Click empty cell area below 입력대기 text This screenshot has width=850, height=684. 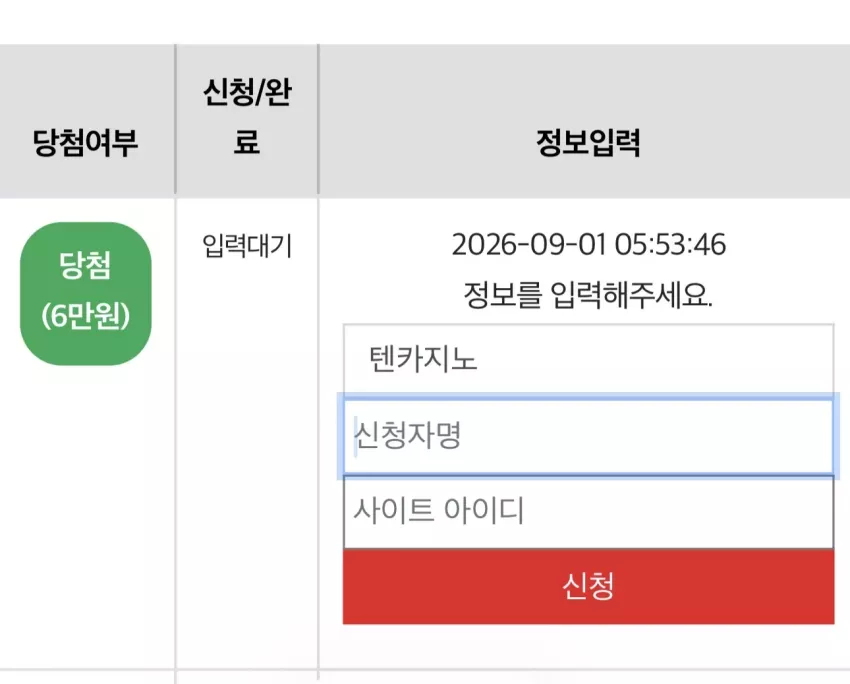tap(247, 461)
